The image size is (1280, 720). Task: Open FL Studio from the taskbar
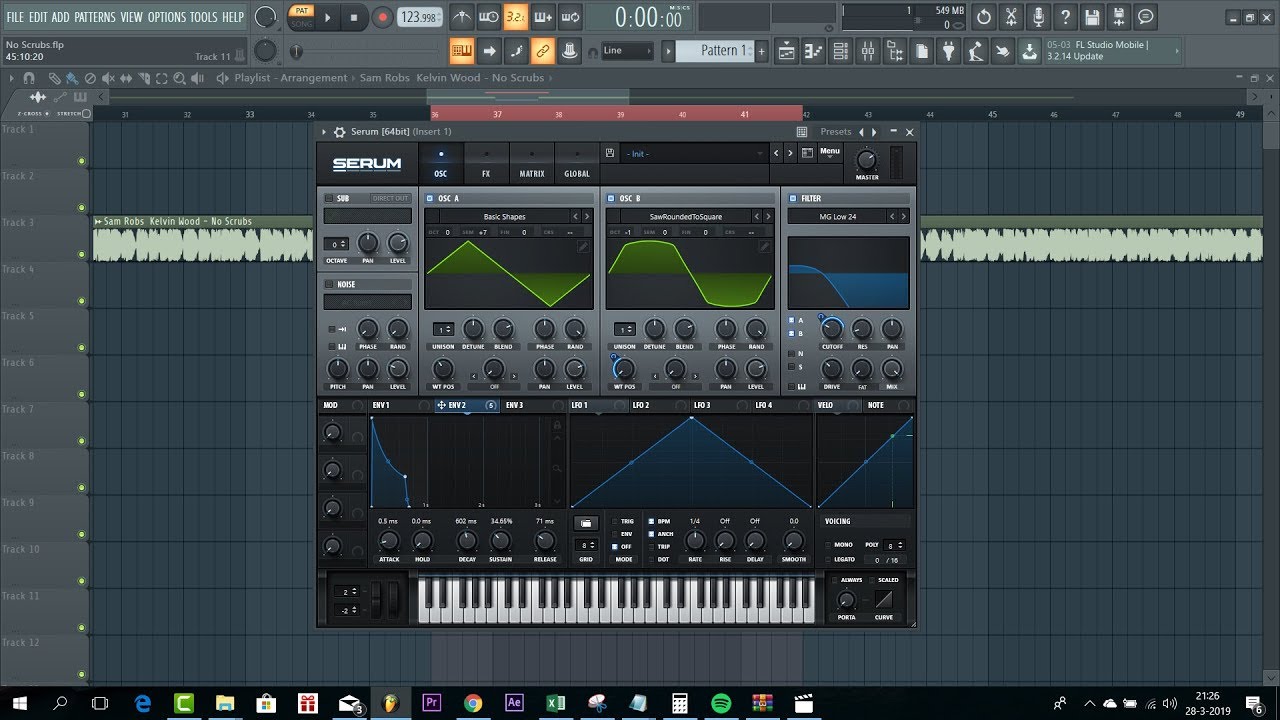tap(389, 703)
